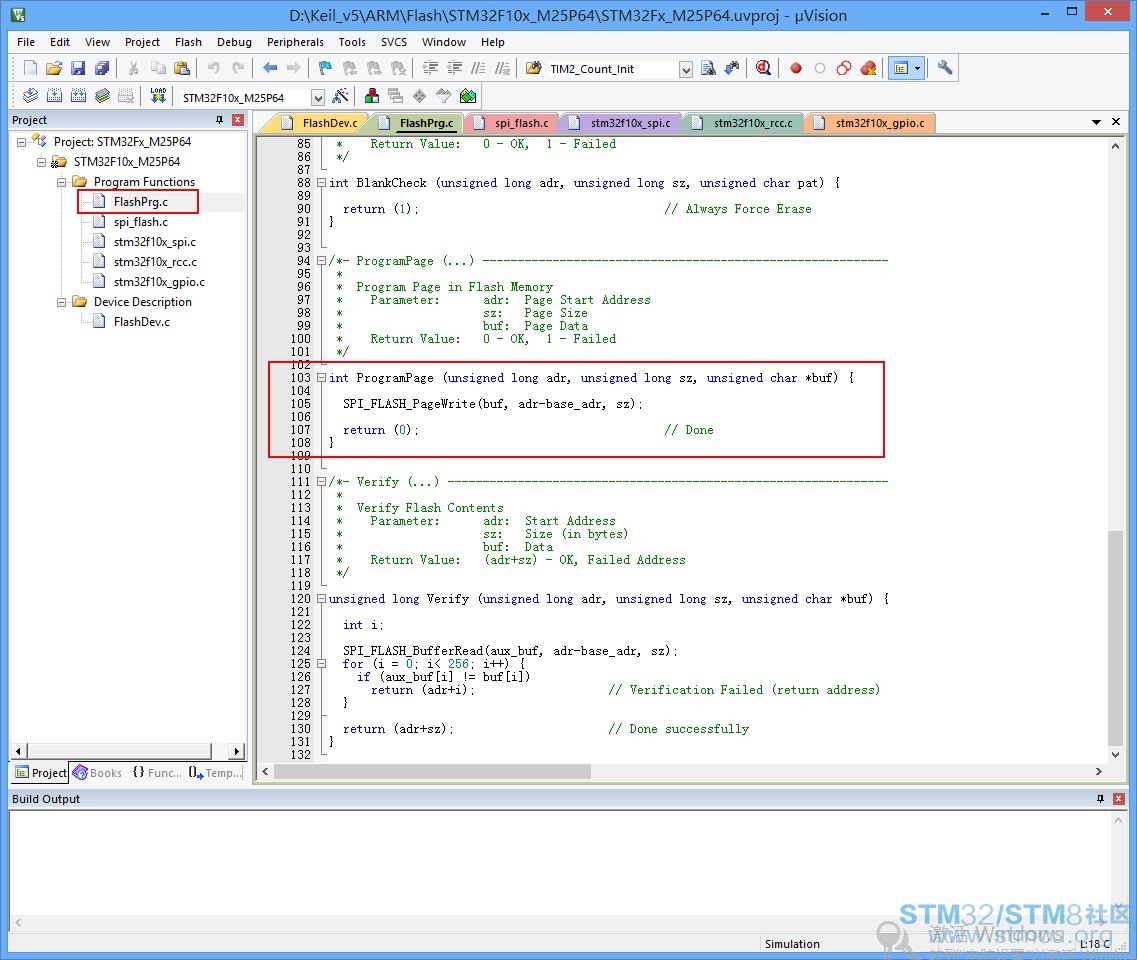Switch to the stm32f10x_rcc.c editor tab

(x=744, y=123)
